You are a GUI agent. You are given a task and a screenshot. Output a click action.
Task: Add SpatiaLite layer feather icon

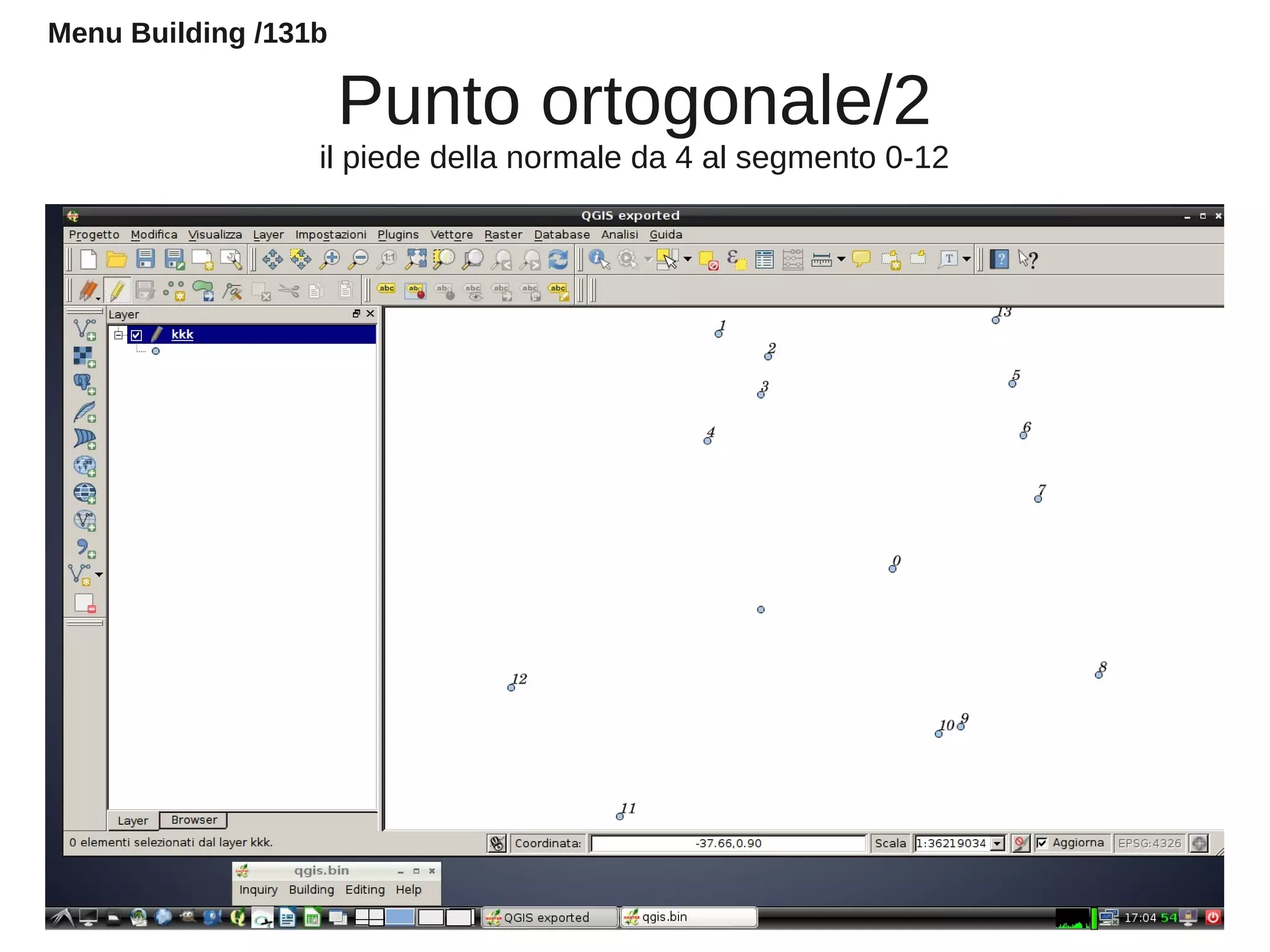(x=84, y=411)
